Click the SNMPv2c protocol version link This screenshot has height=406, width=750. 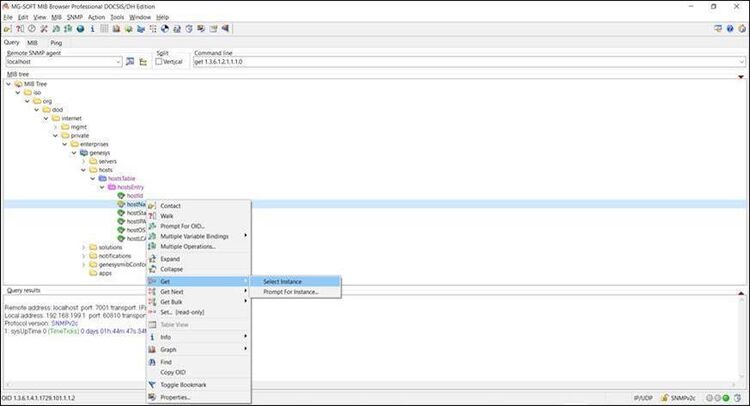[65, 323]
